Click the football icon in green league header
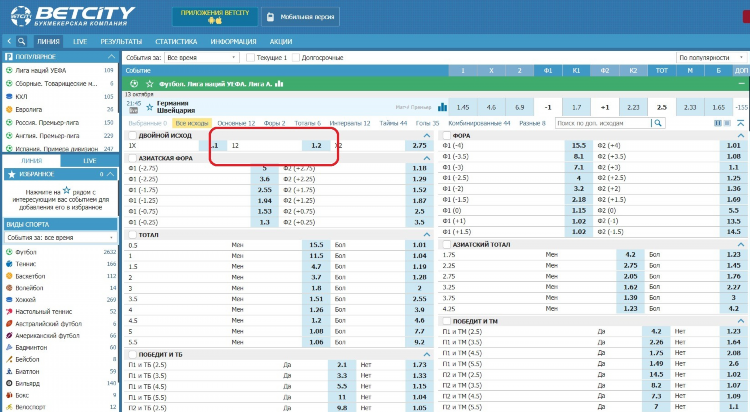This screenshot has height=412, width=750. point(134,84)
